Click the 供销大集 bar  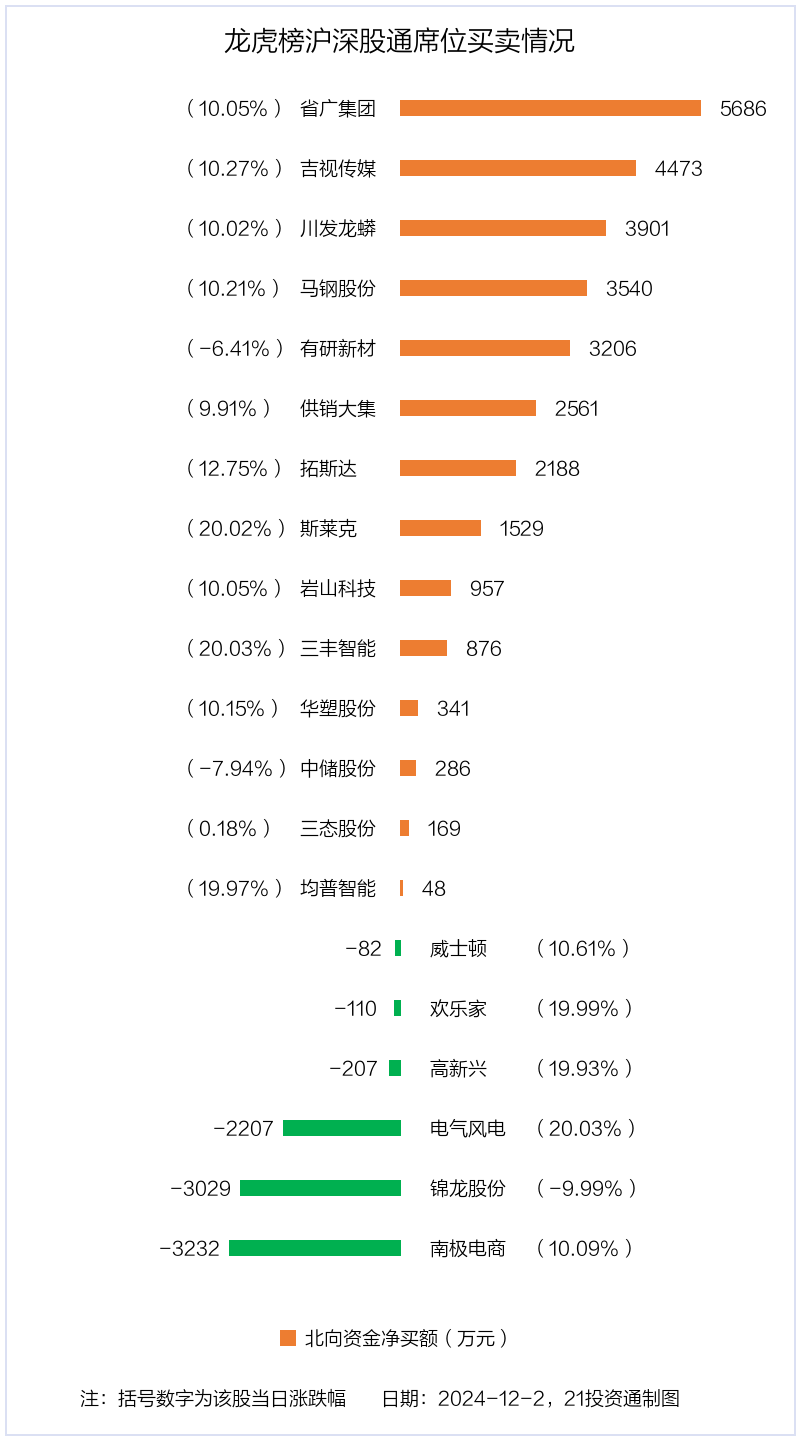click(468, 408)
